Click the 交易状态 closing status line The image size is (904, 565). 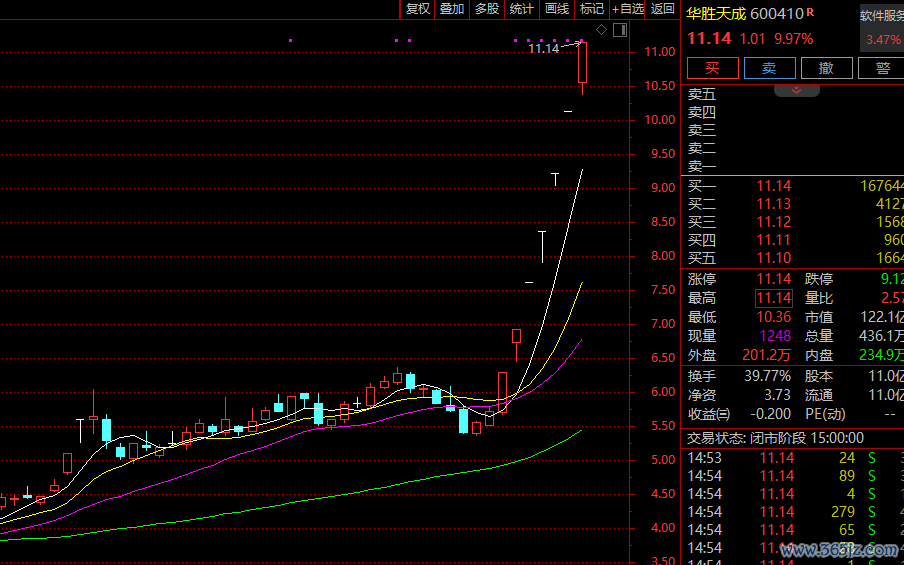click(775, 438)
